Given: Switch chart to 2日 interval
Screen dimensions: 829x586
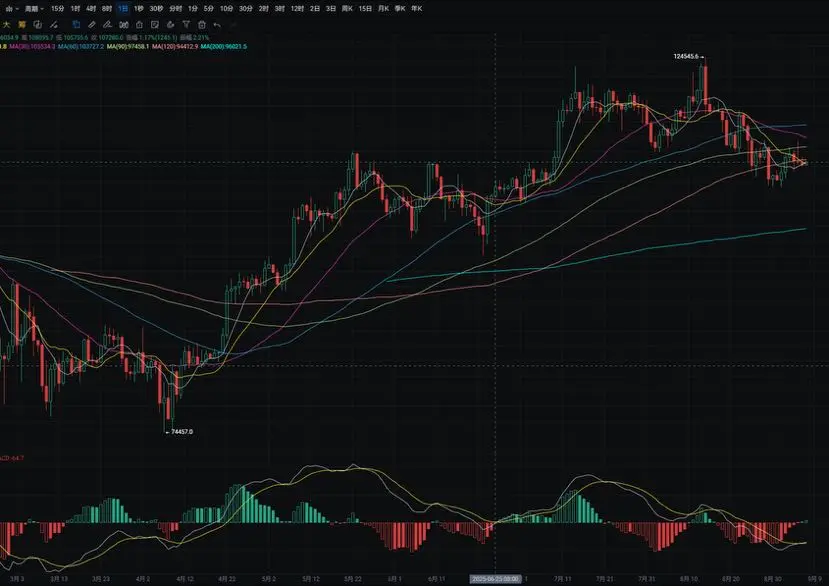Looking at the screenshot, I should [x=315, y=8].
